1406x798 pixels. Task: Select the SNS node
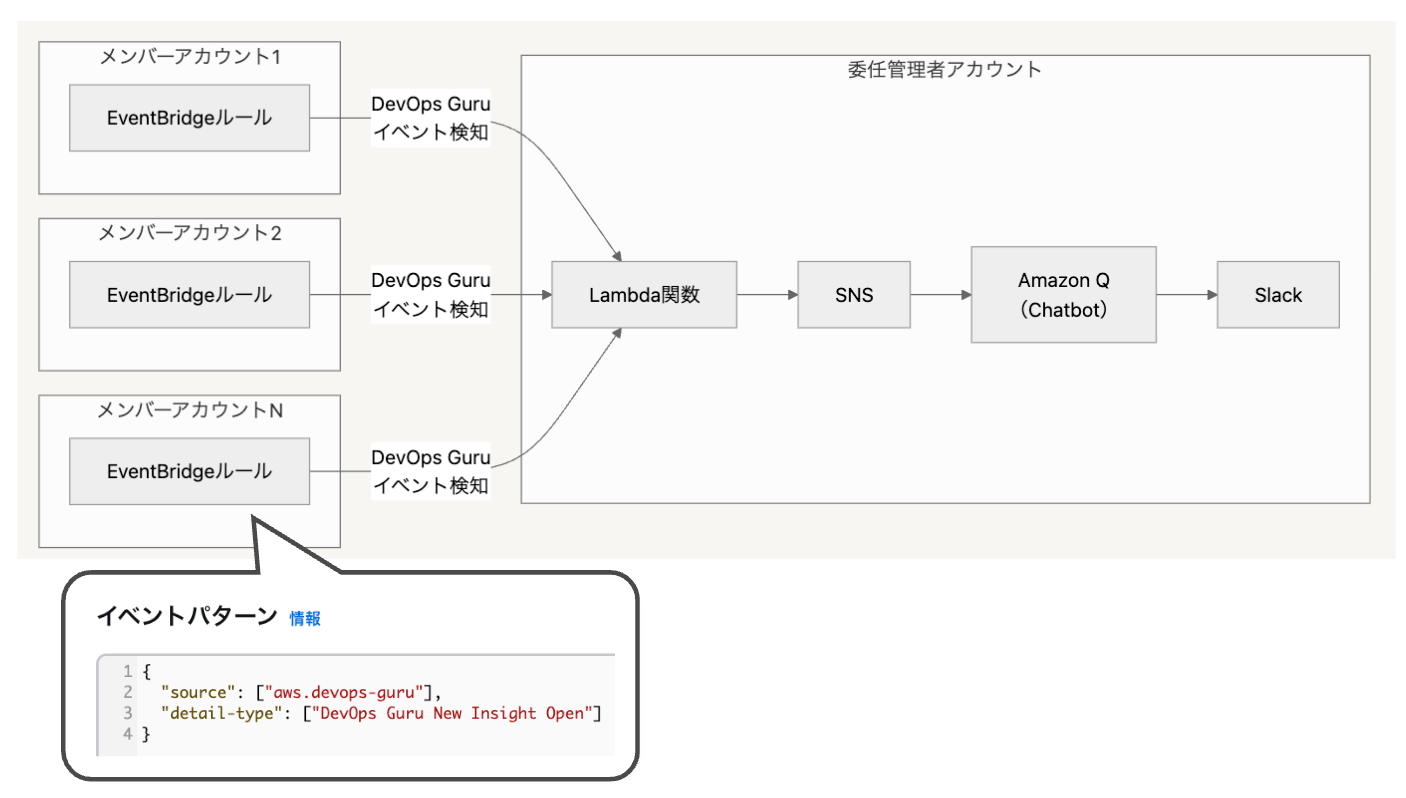pos(854,295)
